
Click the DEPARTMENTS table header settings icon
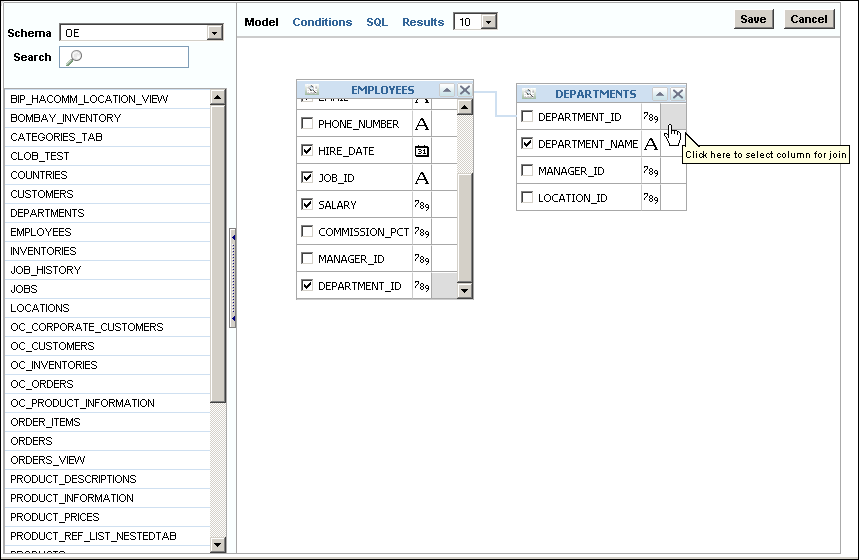click(x=529, y=93)
